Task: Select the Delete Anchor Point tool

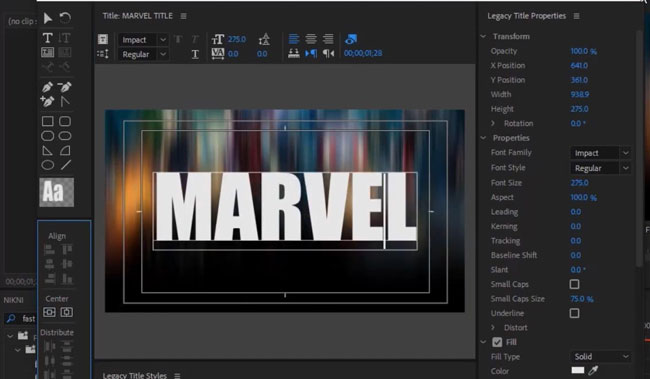Action: click(x=65, y=86)
